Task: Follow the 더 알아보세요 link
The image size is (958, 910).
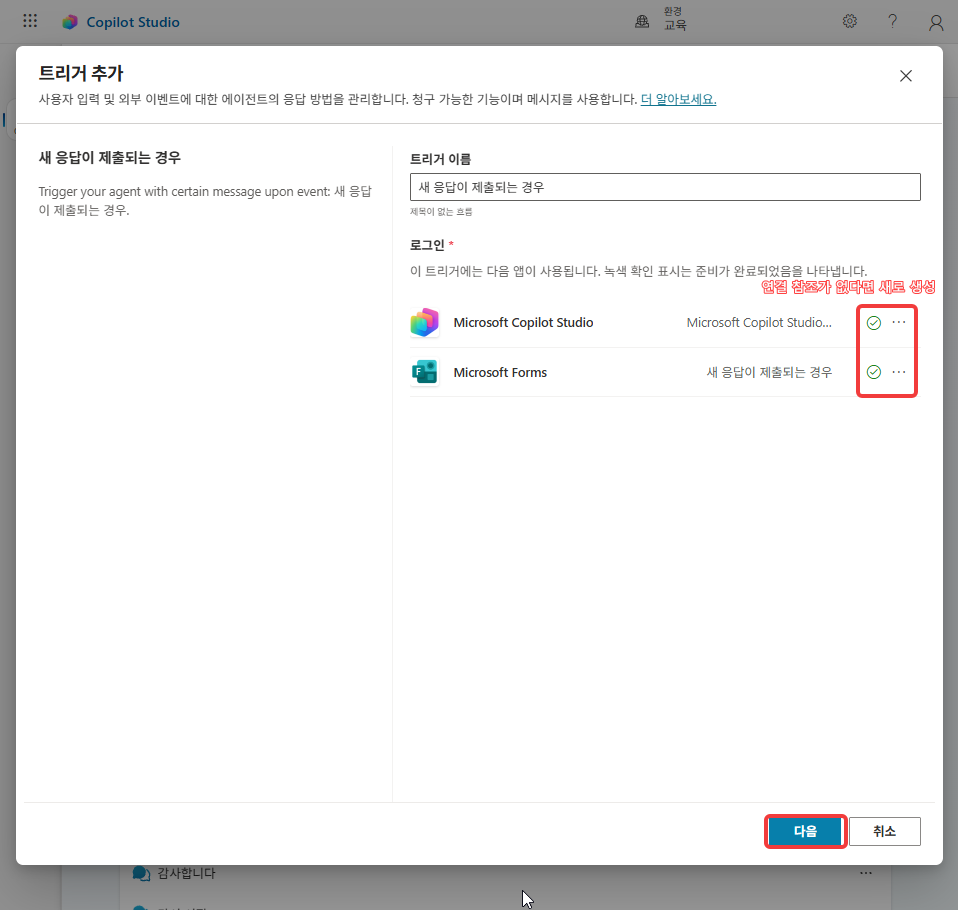Action: coord(678,99)
